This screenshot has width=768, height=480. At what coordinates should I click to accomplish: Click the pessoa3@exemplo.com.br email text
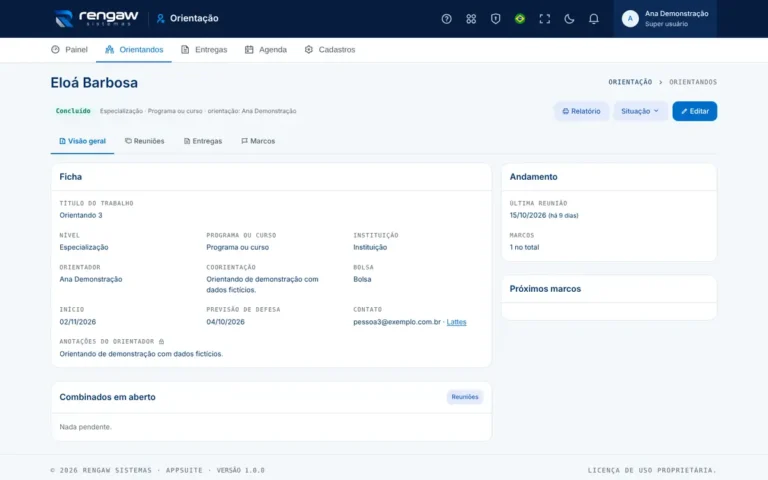(x=397, y=322)
